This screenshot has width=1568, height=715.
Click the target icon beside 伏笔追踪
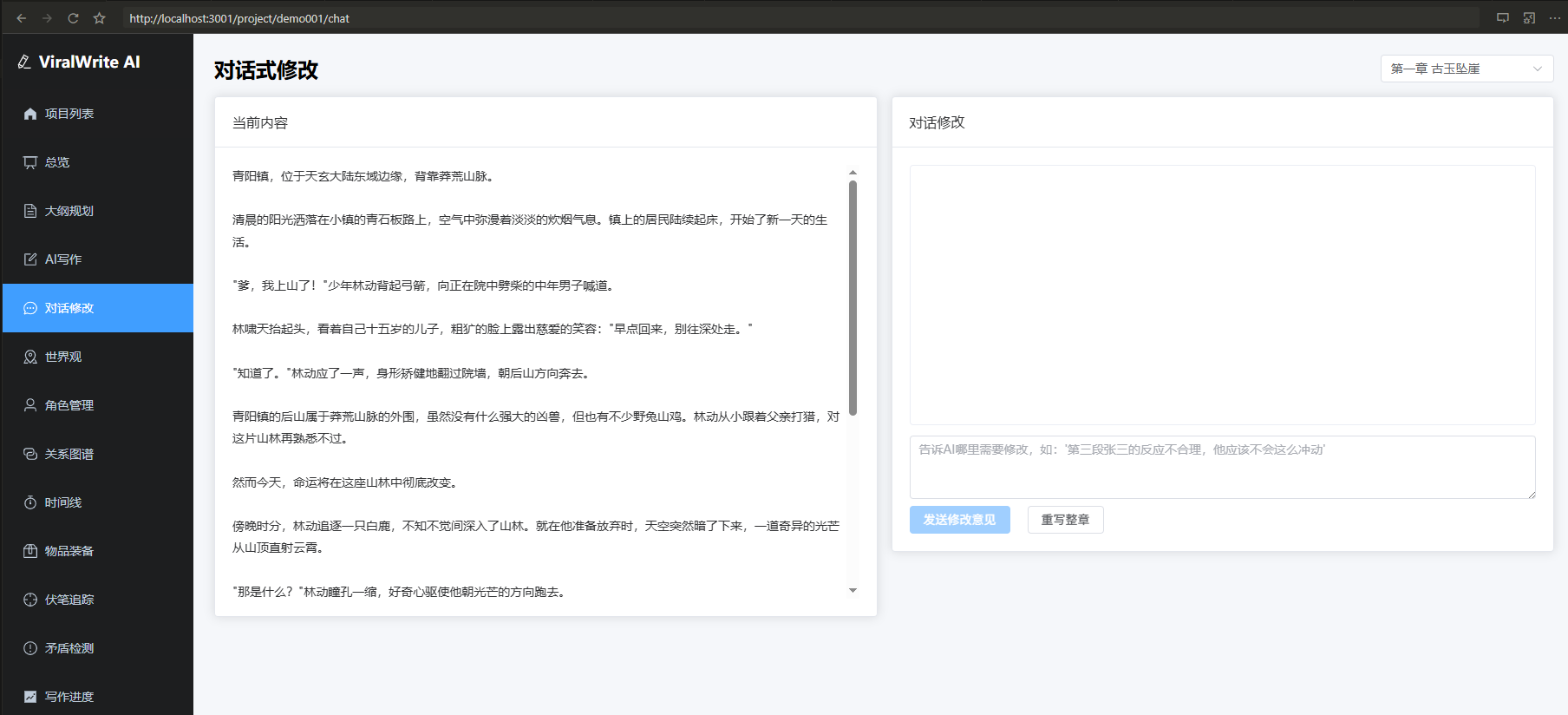(x=30, y=600)
